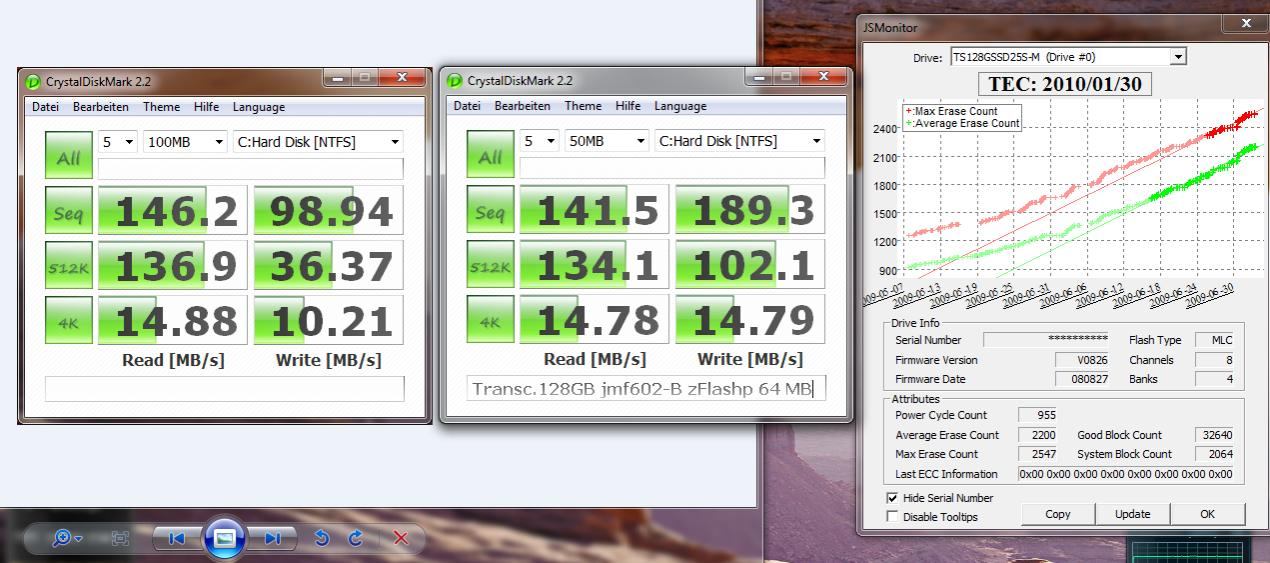Click Good Block Count value 32640

point(1214,435)
